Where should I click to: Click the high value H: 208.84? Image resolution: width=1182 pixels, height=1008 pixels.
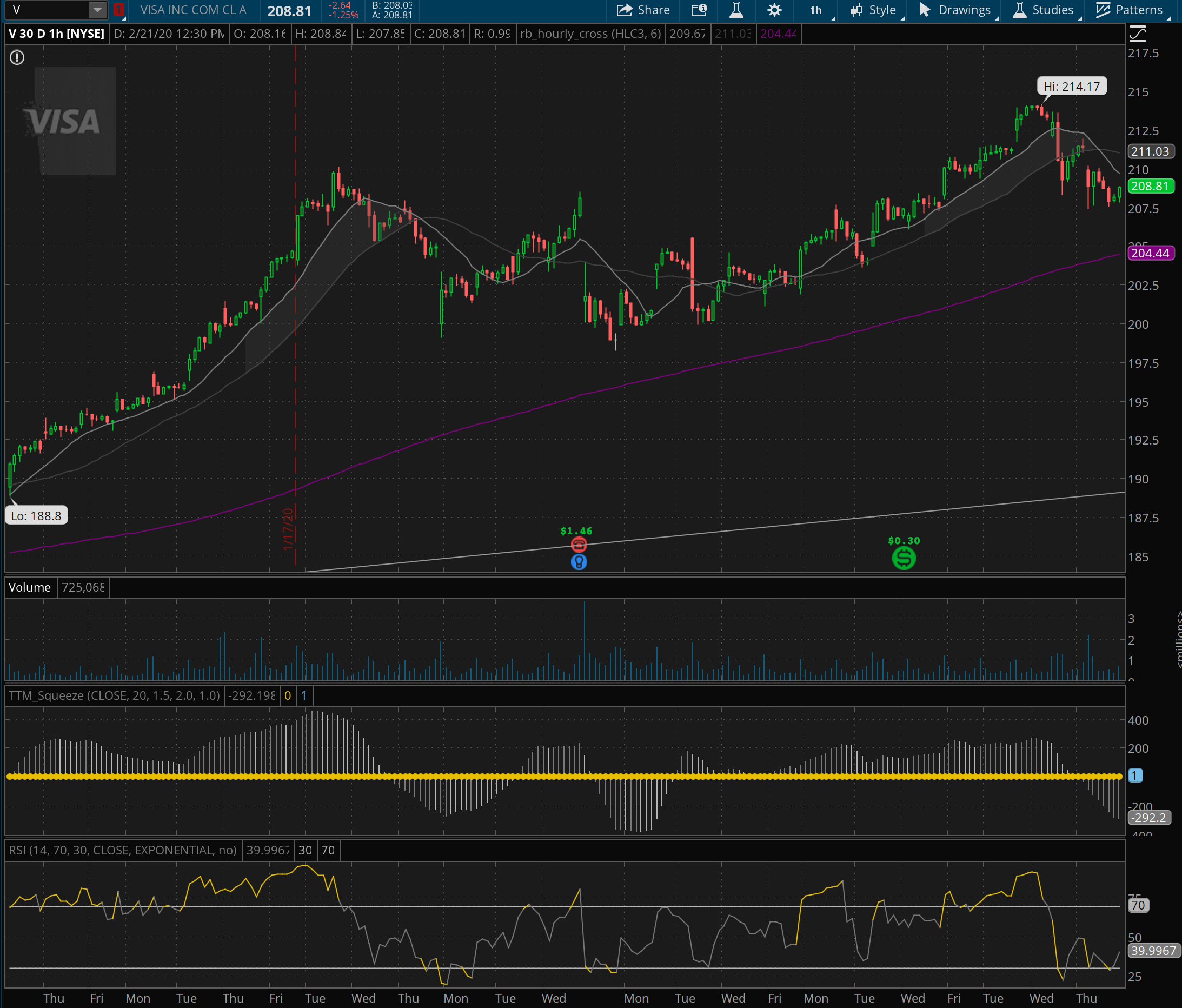click(x=321, y=34)
